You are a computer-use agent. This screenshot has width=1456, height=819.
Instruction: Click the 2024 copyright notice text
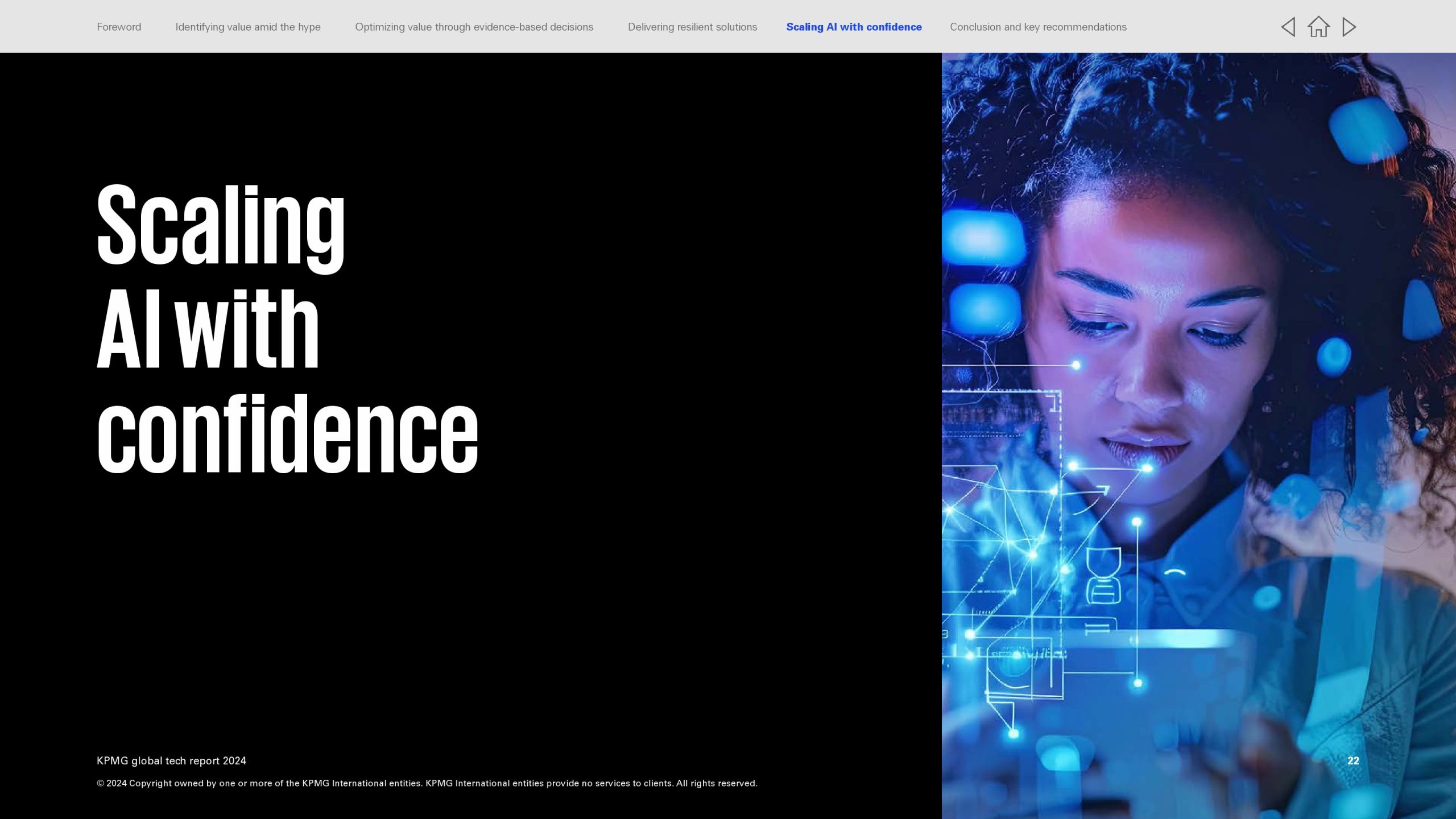[427, 783]
